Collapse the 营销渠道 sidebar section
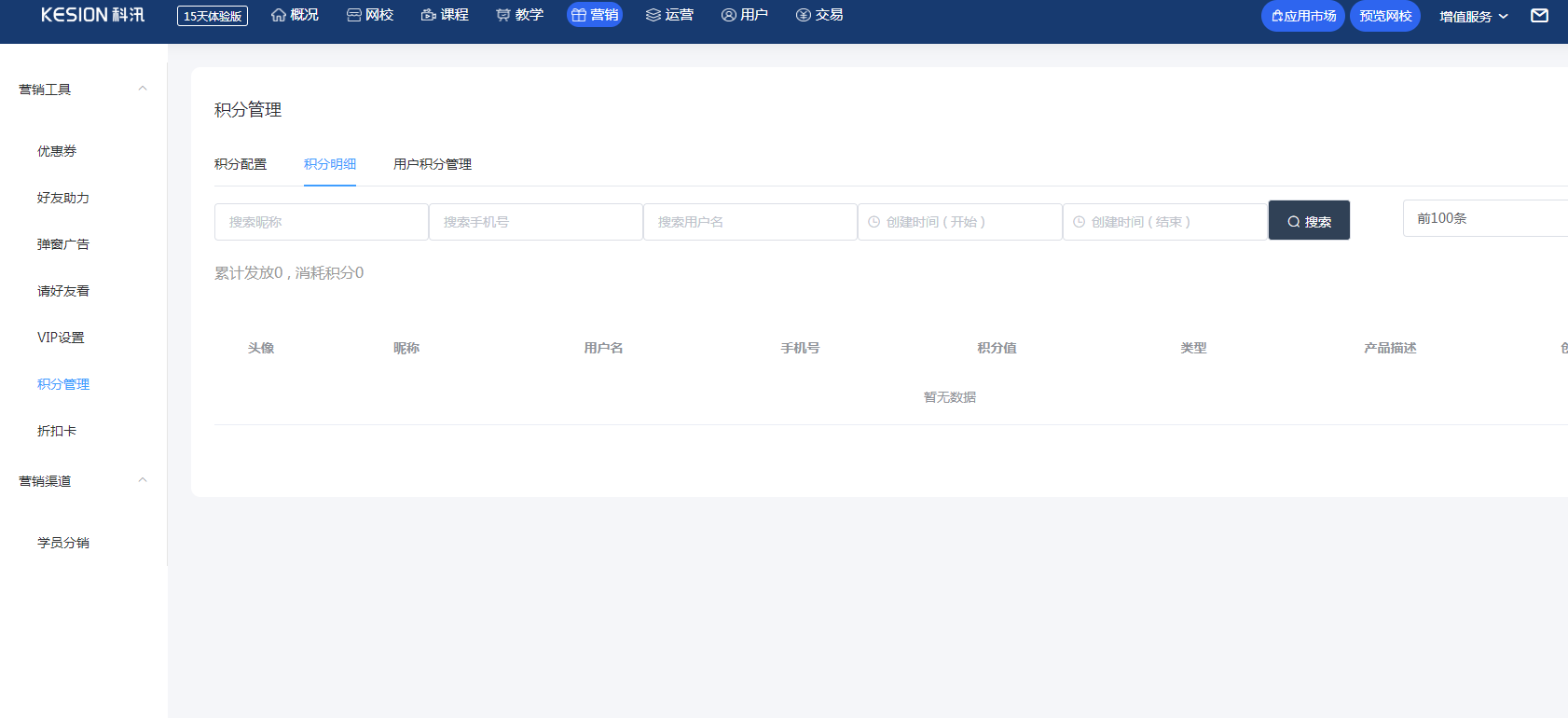The width and height of the screenshot is (1568, 718). pos(143,481)
